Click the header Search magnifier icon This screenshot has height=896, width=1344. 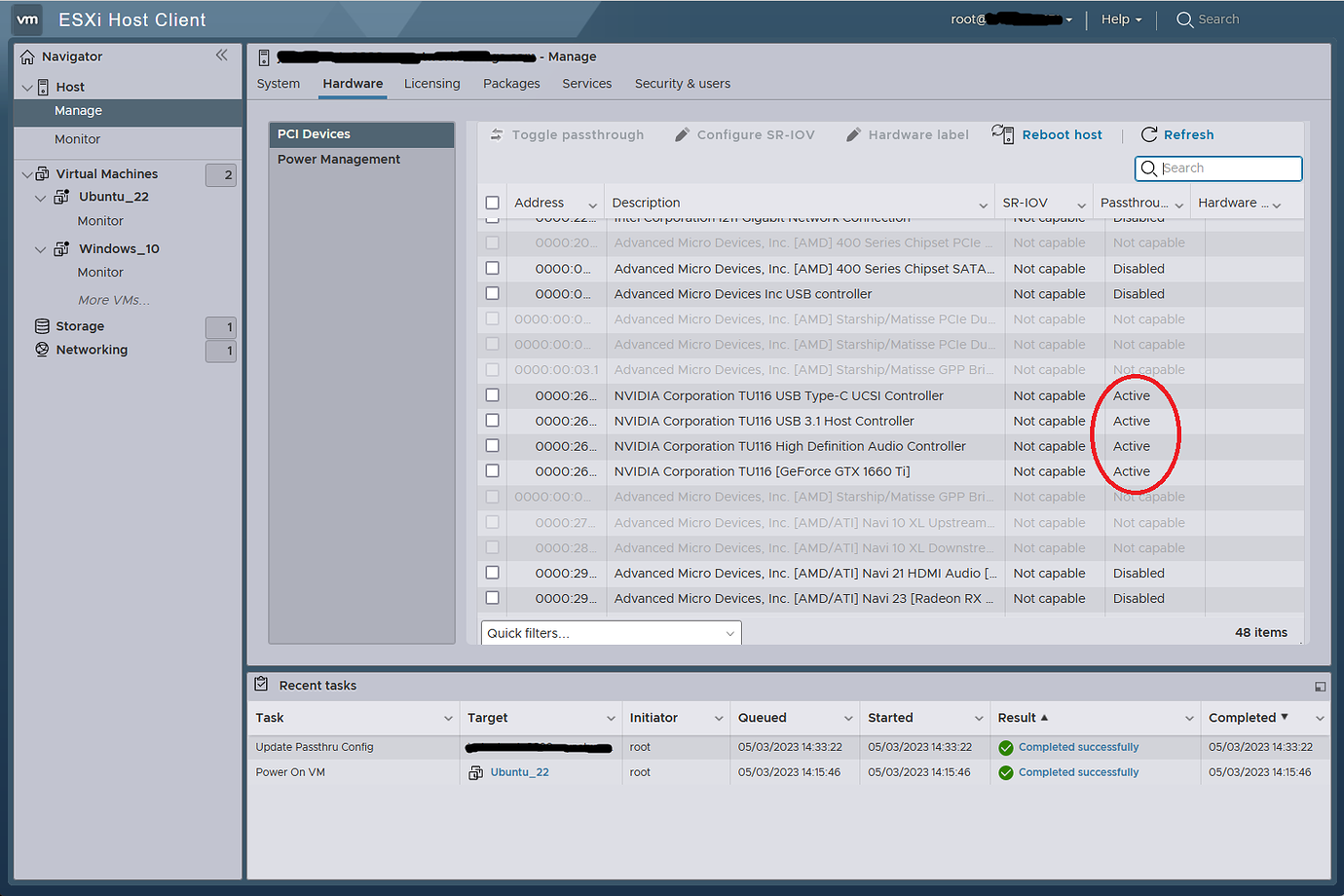point(1185,19)
